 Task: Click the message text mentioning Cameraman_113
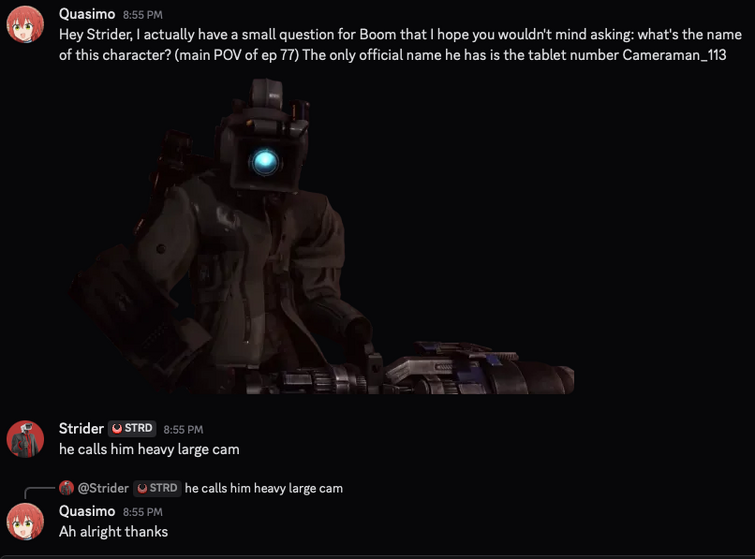[x=400, y=44]
